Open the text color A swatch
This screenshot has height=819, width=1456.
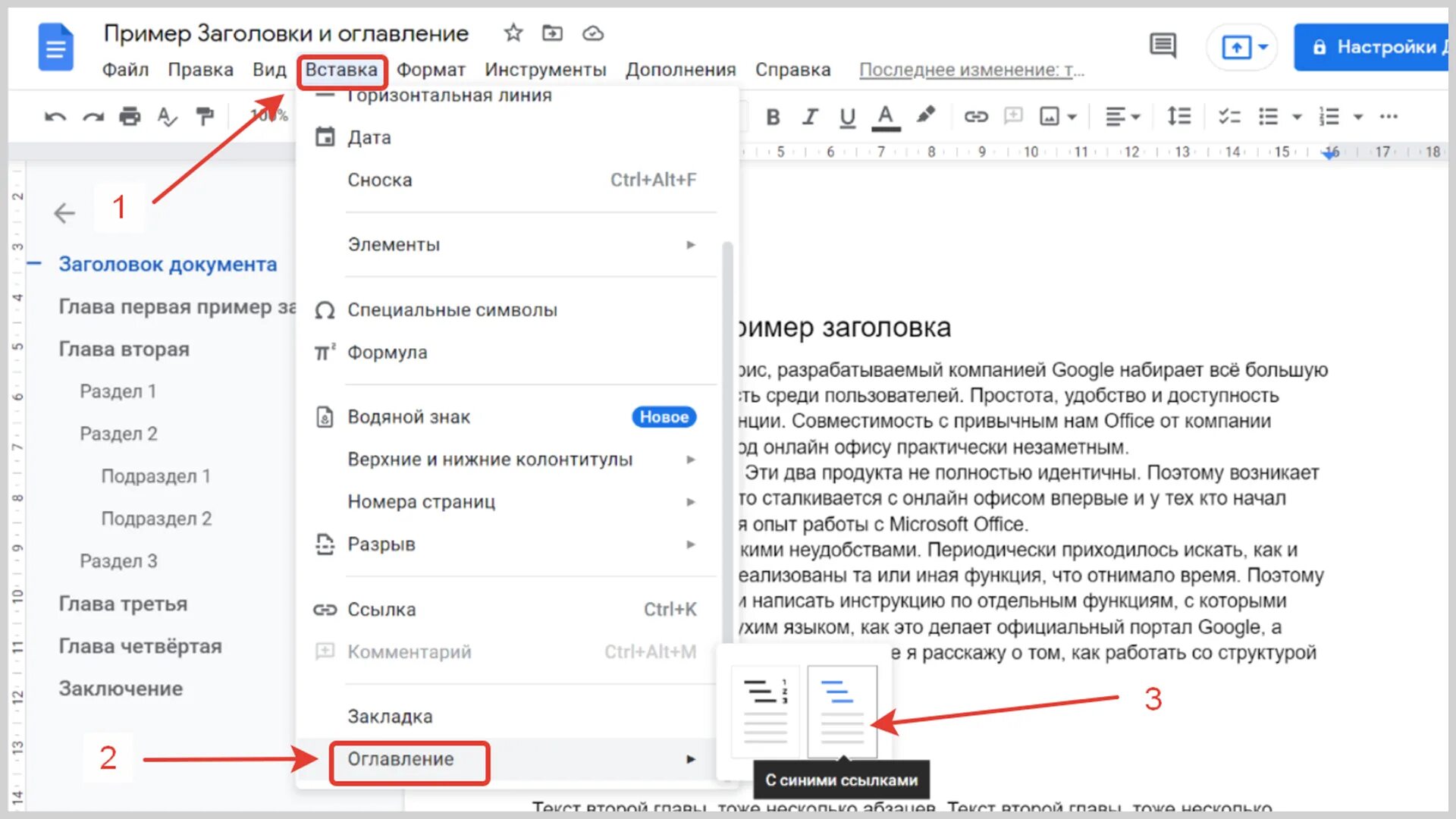(885, 117)
